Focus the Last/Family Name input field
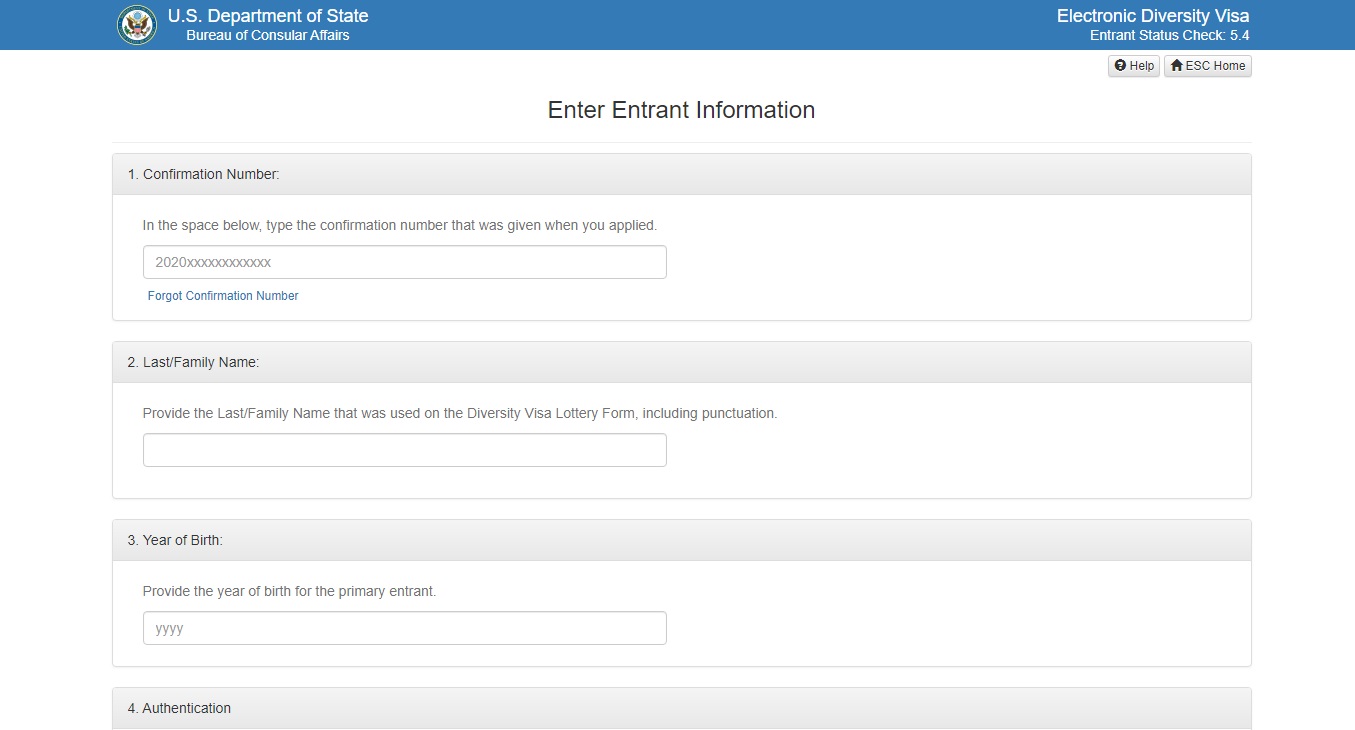 tap(405, 450)
